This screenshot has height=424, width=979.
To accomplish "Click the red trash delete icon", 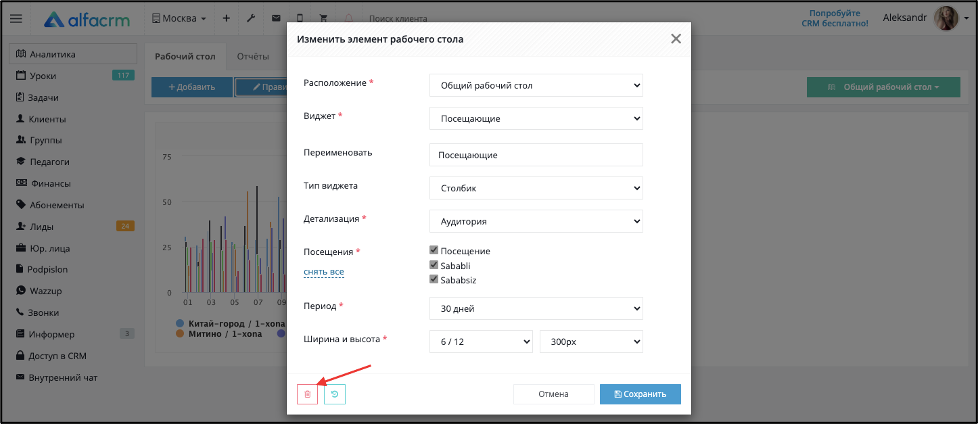I will click(x=307, y=395).
